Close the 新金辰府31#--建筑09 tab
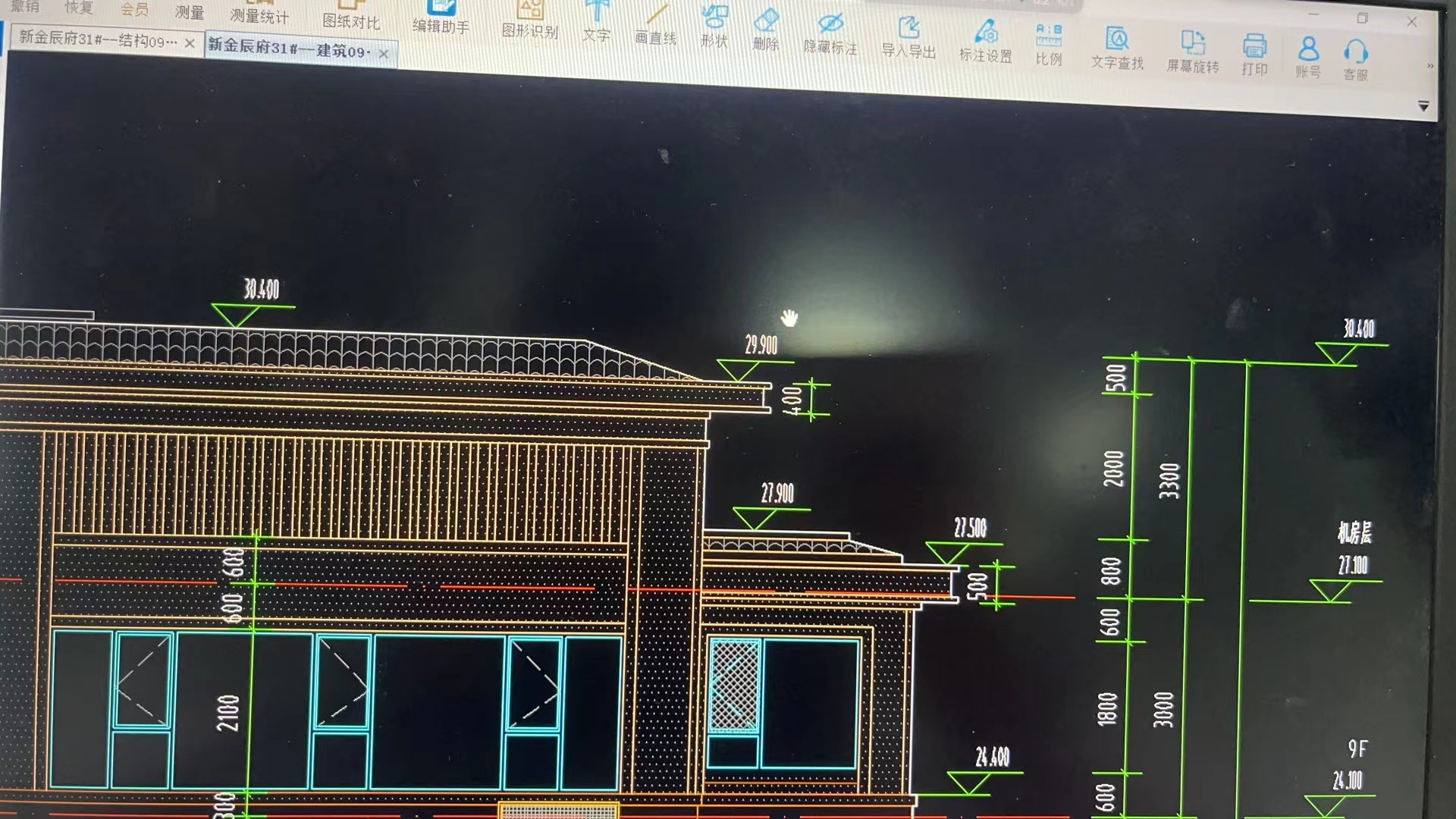The height and width of the screenshot is (819, 1456). tap(384, 54)
